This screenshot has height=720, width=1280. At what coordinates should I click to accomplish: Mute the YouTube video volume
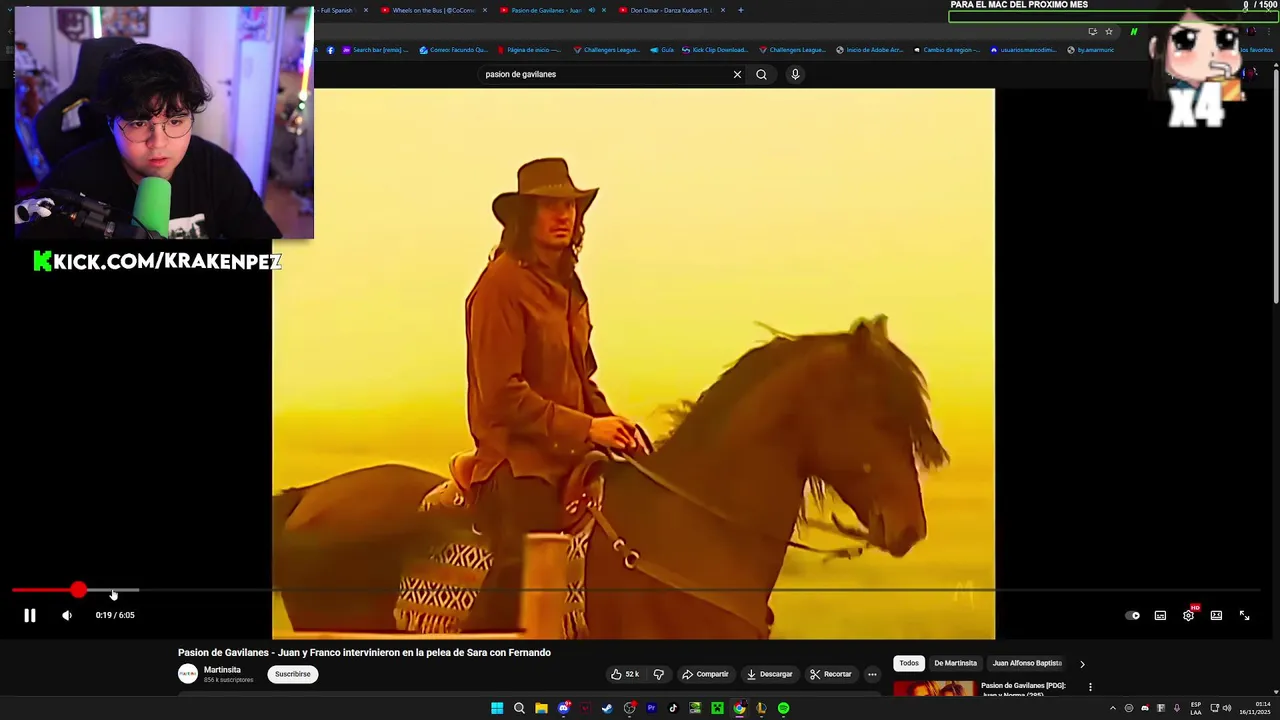pyautogui.click(x=67, y=615)
